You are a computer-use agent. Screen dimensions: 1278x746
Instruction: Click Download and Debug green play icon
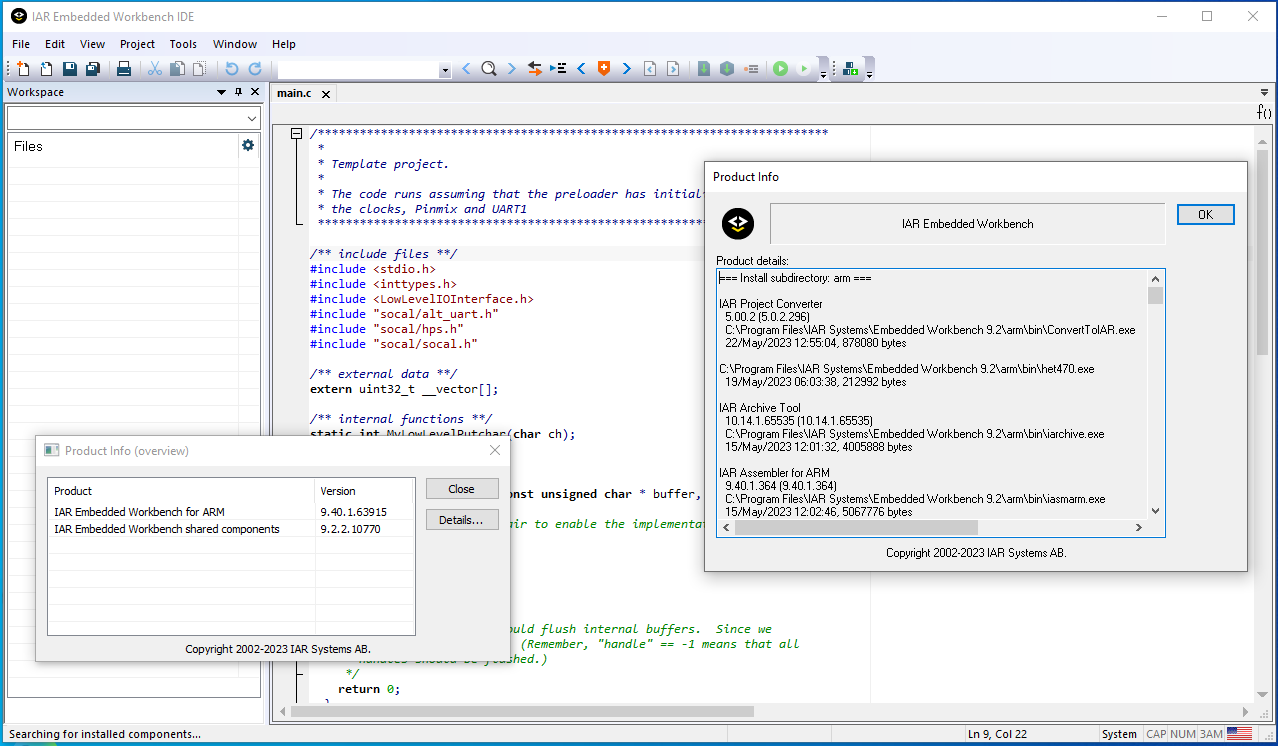click(780, 69)
